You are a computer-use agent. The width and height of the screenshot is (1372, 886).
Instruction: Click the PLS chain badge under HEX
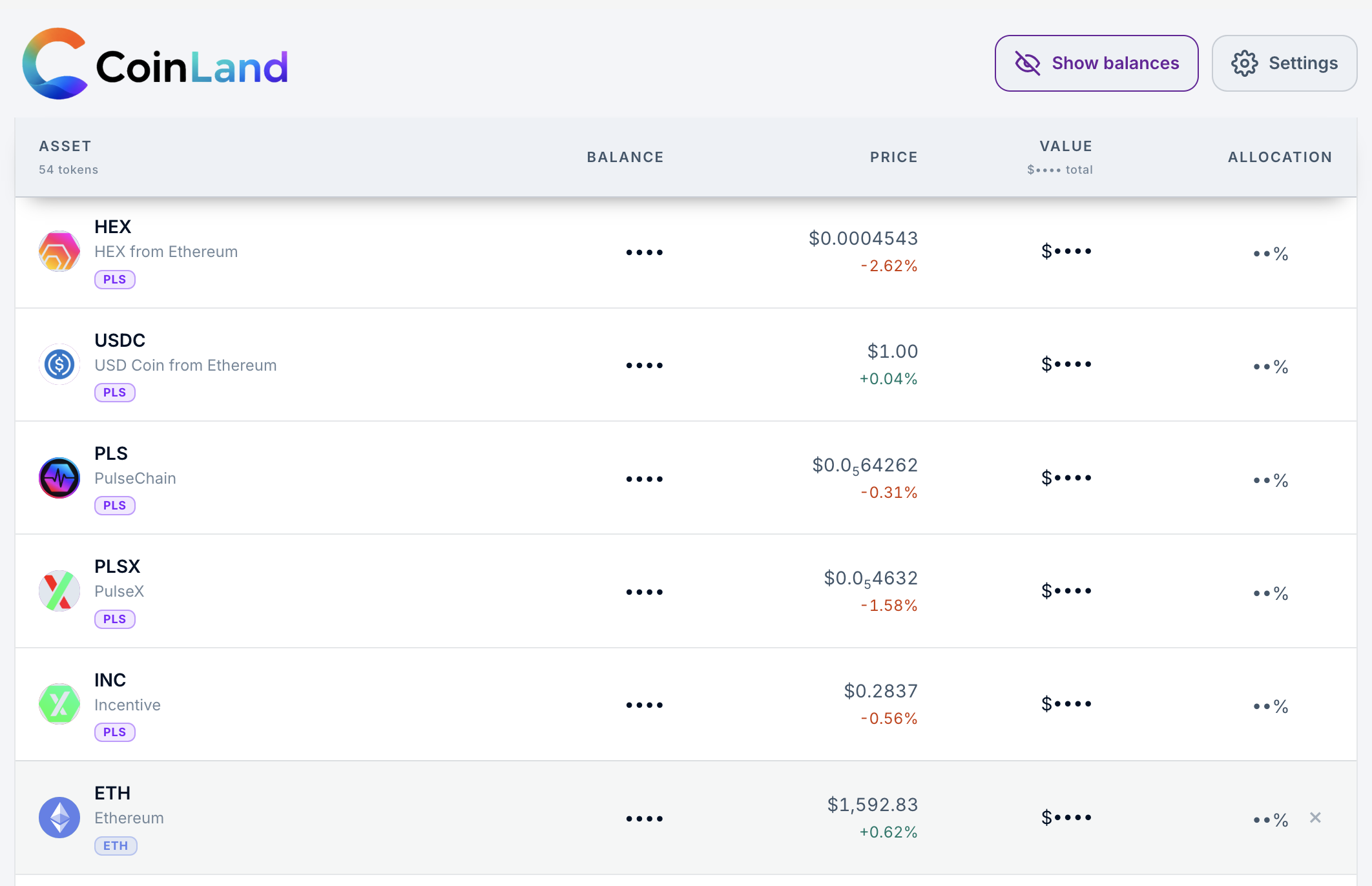(x=115, y=280)
